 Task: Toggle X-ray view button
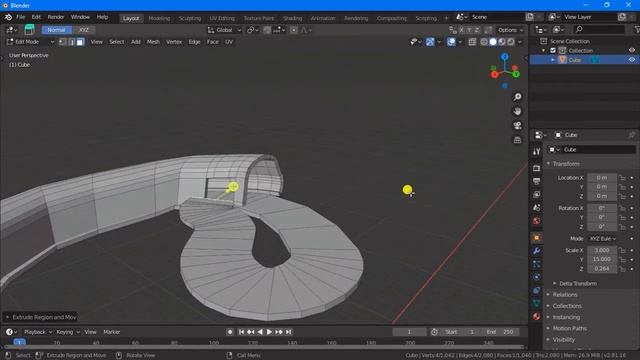pyautogui.click(x=472, y=42)
